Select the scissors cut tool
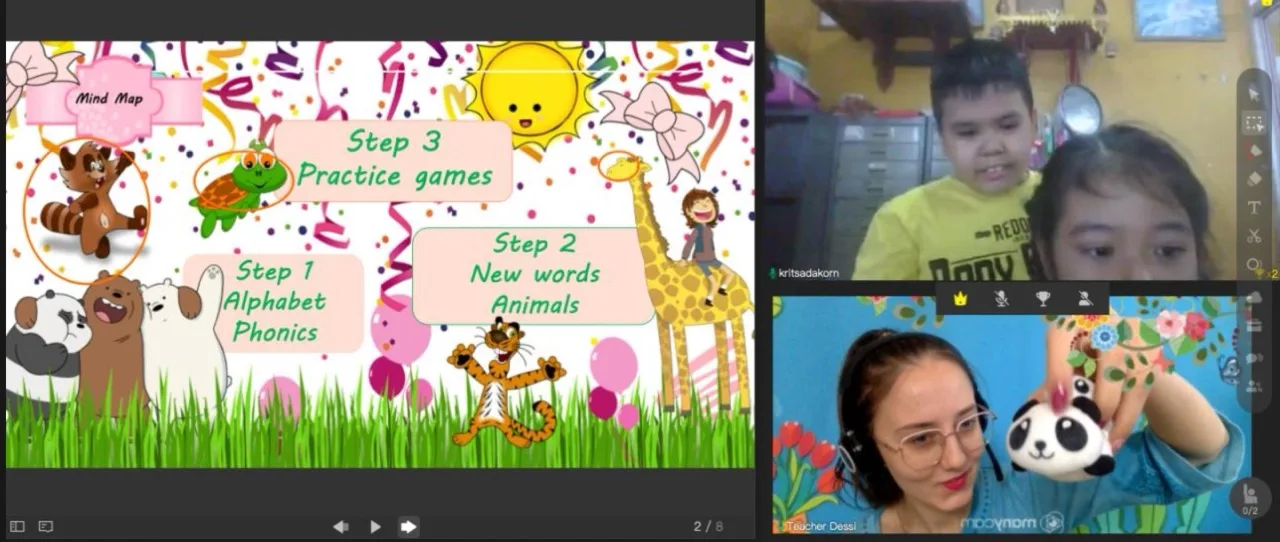The image size is (1280, 542). [x=1254, y=237]
